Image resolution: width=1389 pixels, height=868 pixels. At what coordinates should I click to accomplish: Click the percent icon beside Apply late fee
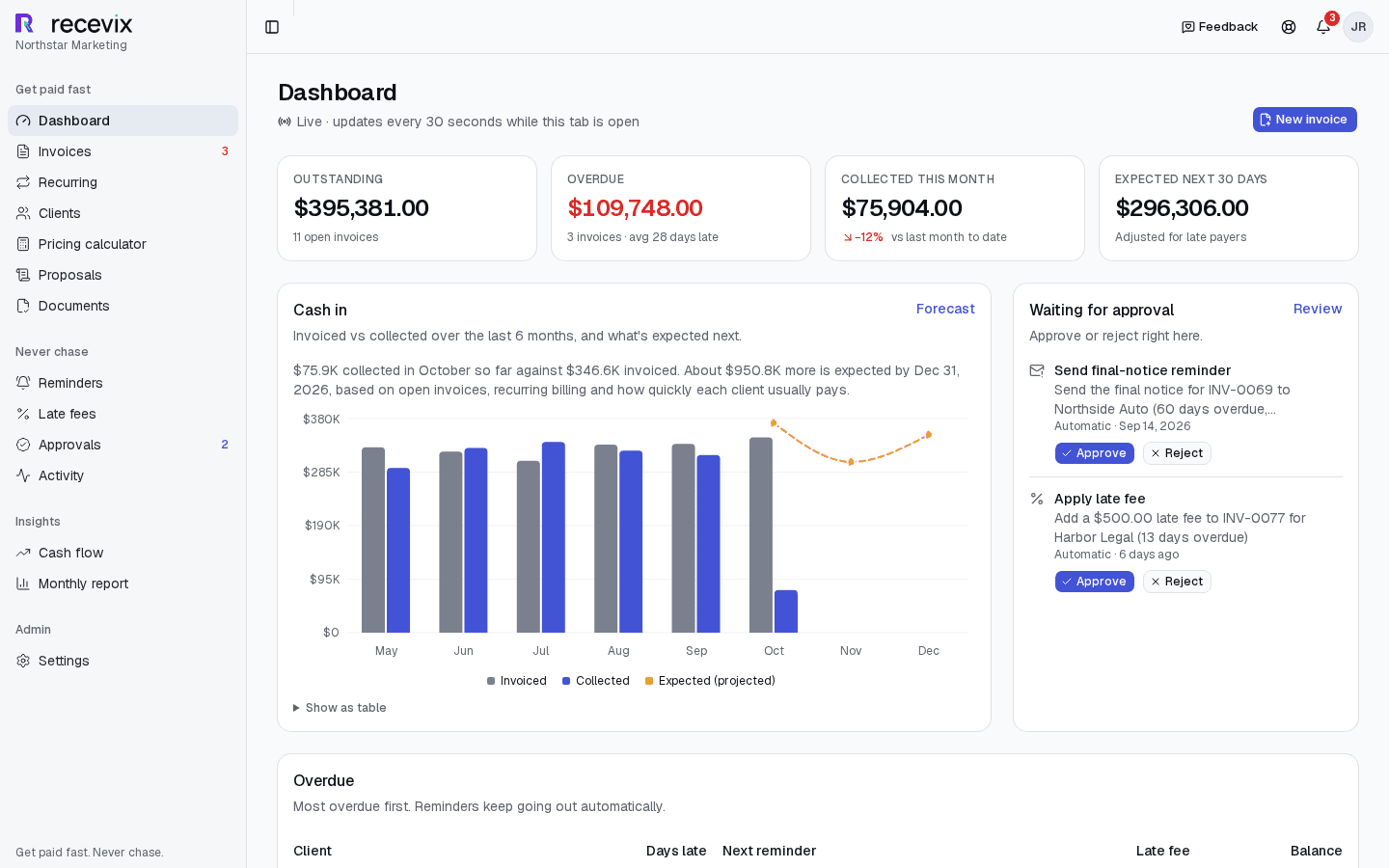pyautogui.click(x=1037, y=499)
